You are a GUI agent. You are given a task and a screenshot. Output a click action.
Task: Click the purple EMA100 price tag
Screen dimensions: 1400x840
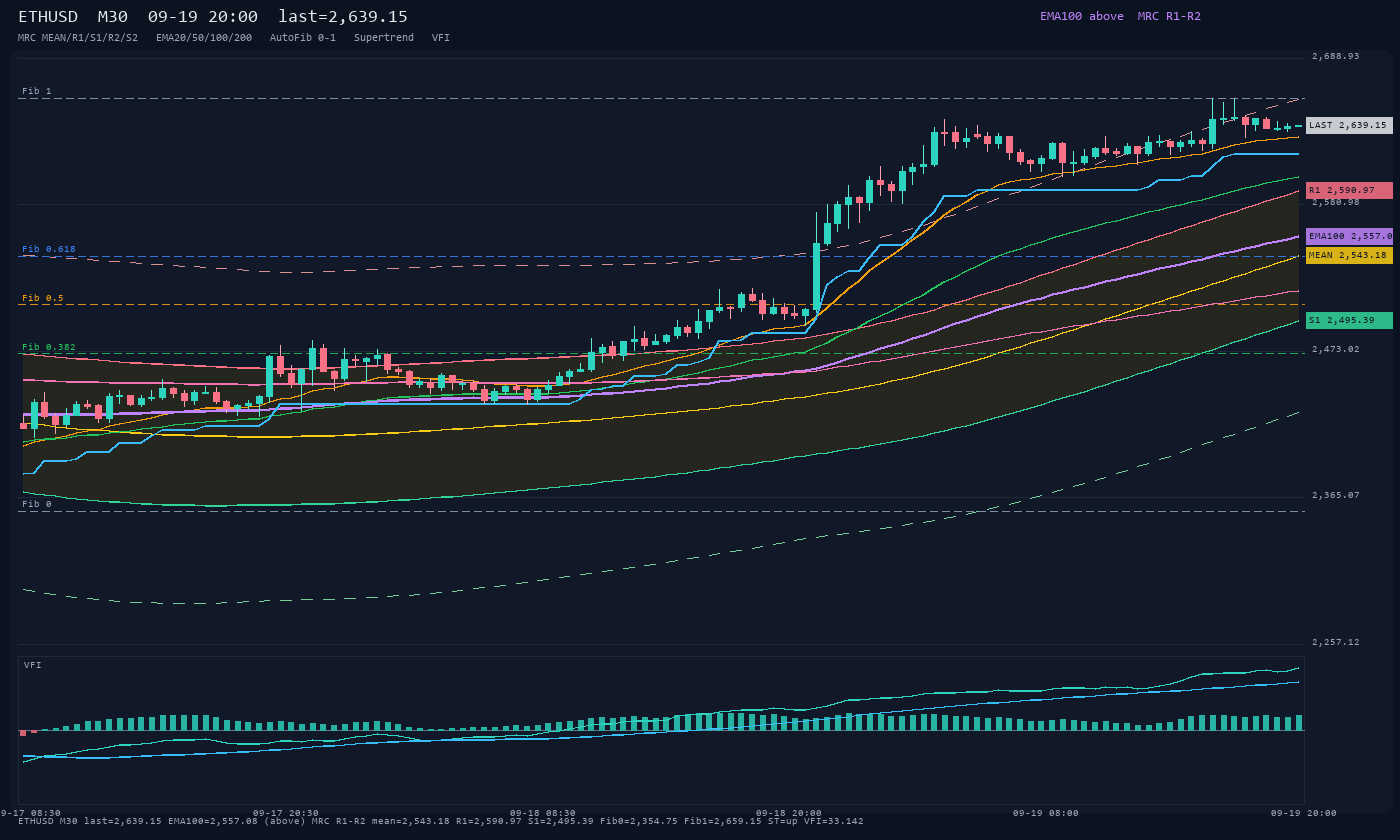pos(1349,236)
